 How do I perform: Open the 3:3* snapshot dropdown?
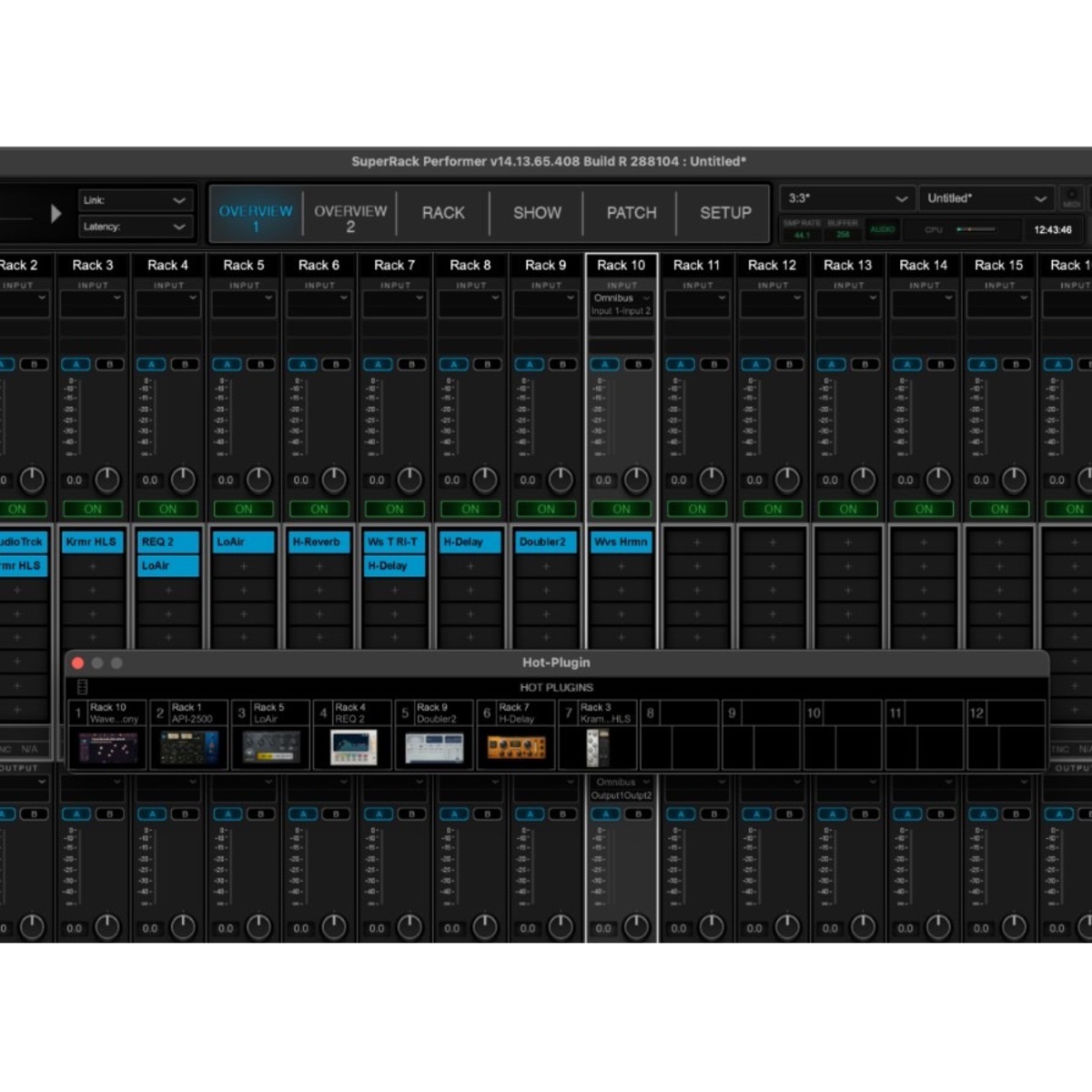point(847,198)
